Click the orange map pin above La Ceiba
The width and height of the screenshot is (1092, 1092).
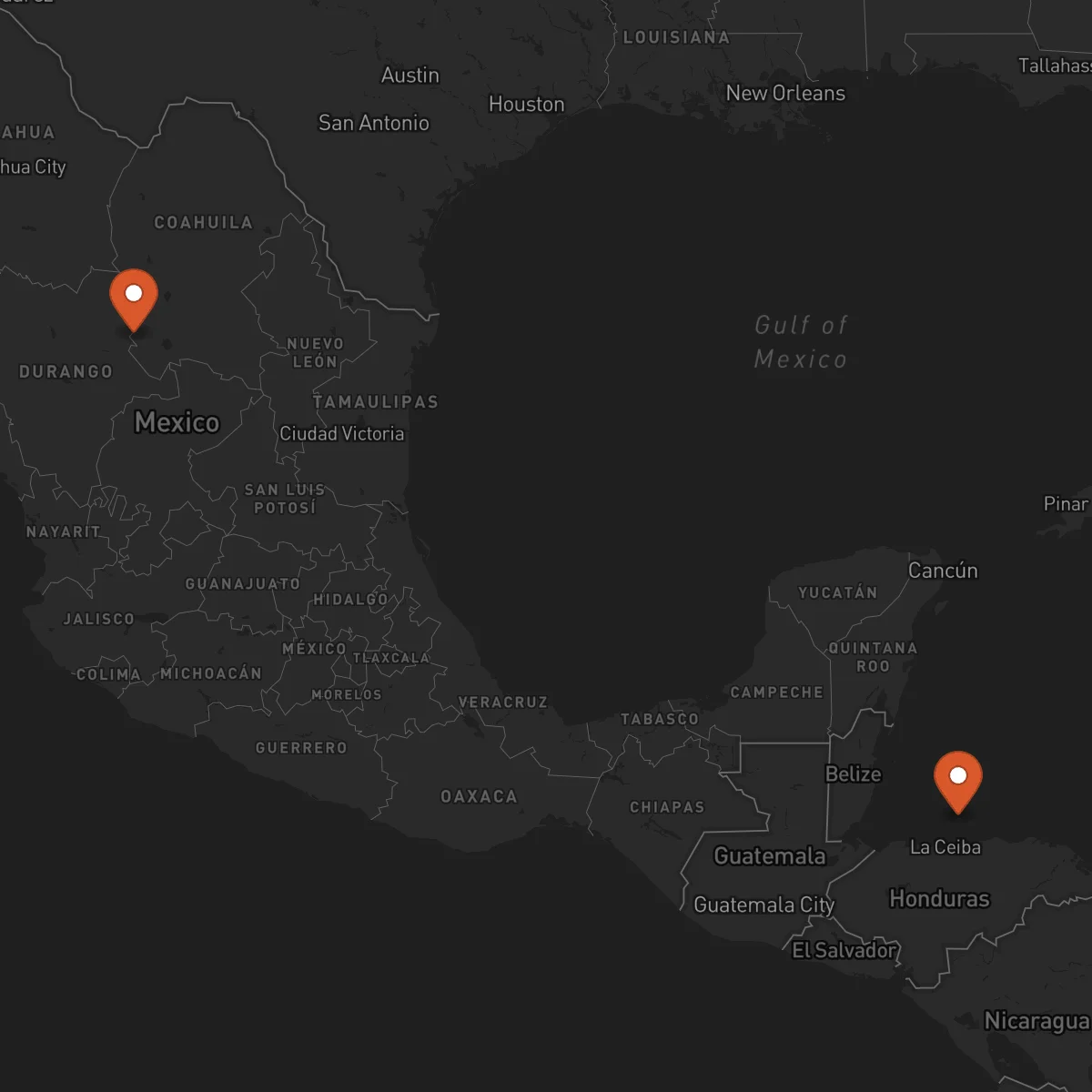click(x=958, y=783)
